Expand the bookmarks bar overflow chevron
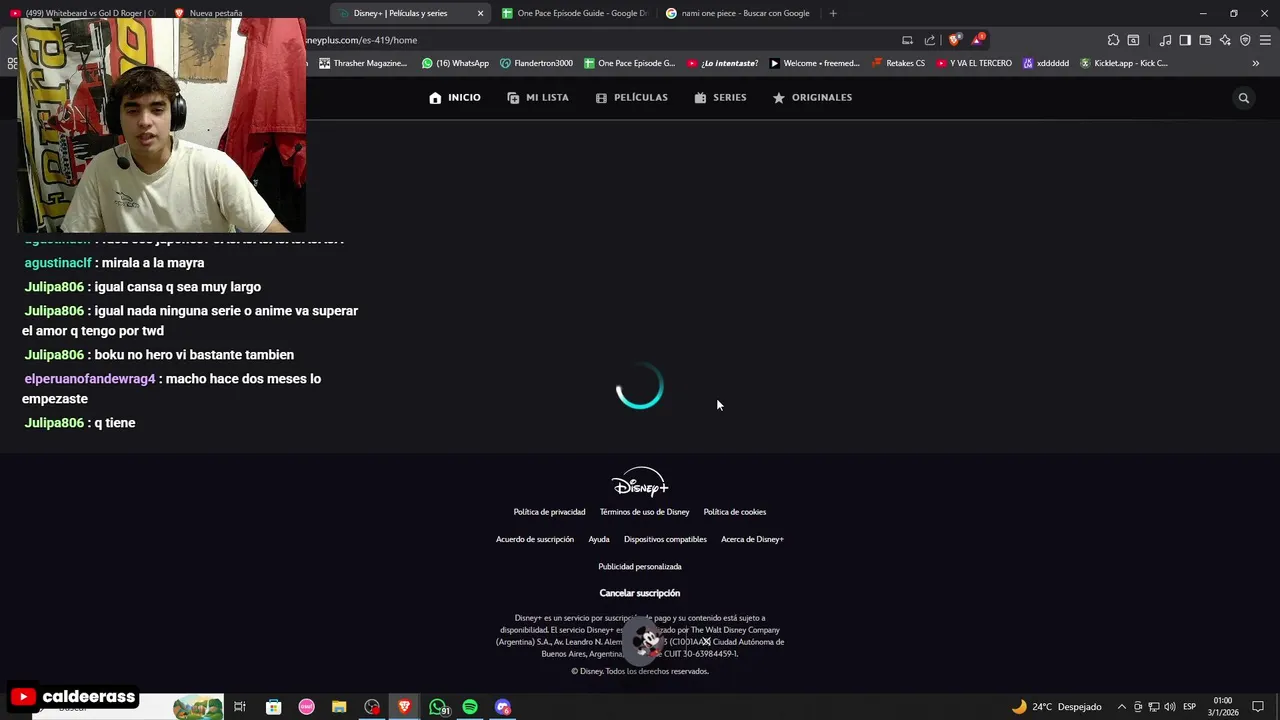This screenshot has height=720, width=1280. [1256, 63]
